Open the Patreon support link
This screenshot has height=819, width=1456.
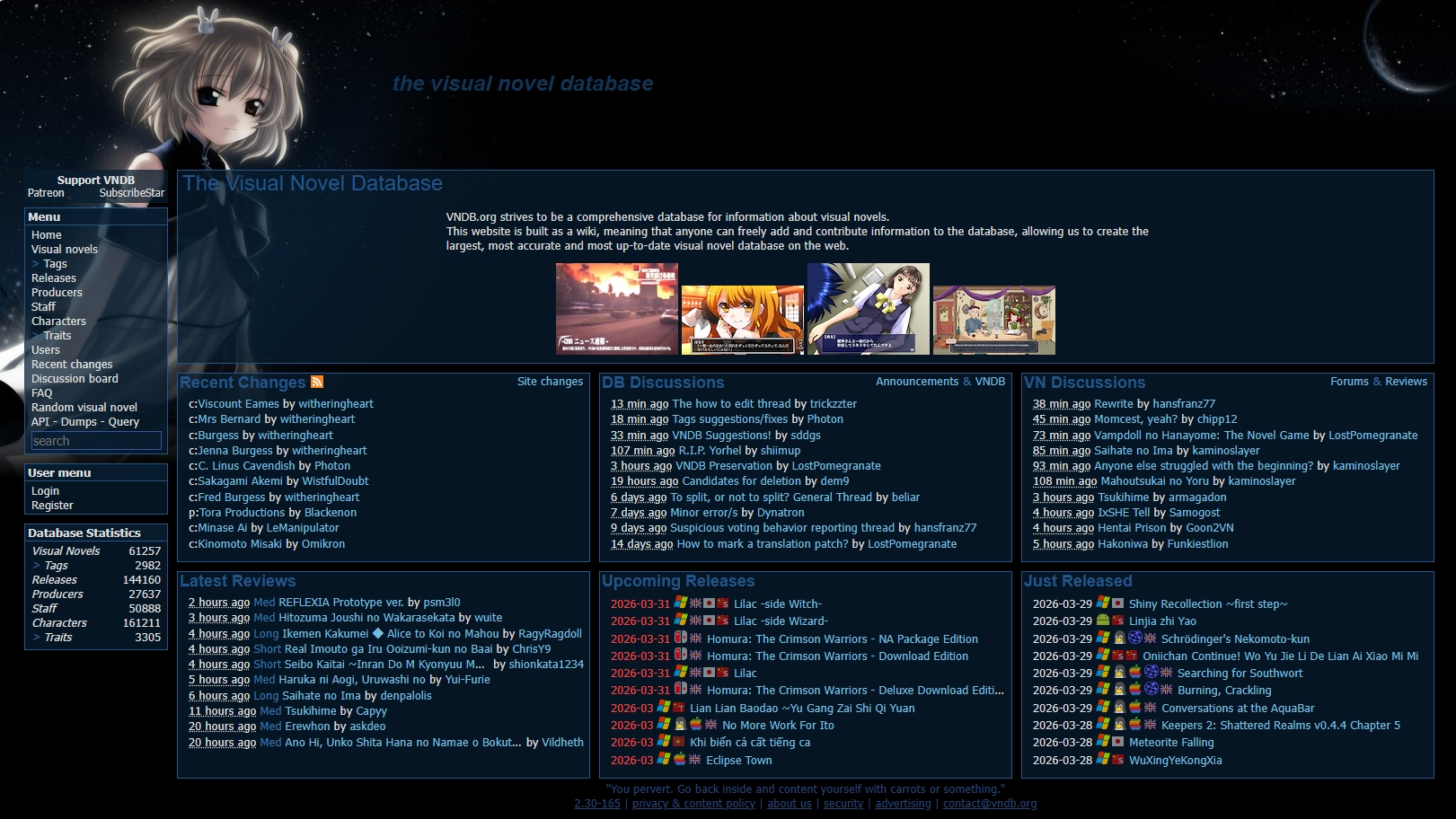tap(46, 193)
